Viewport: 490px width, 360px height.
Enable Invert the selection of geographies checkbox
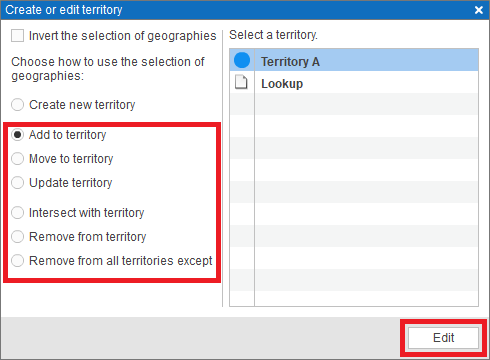point(17,36)
